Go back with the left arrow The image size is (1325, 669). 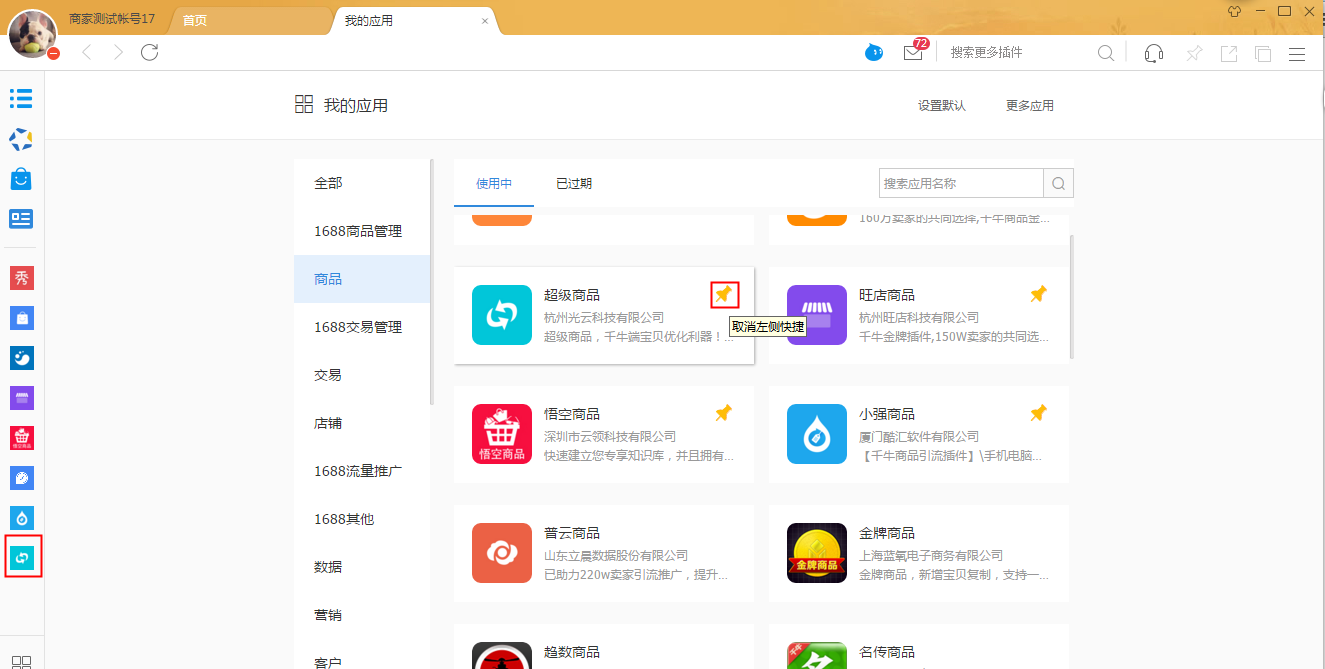87,53
